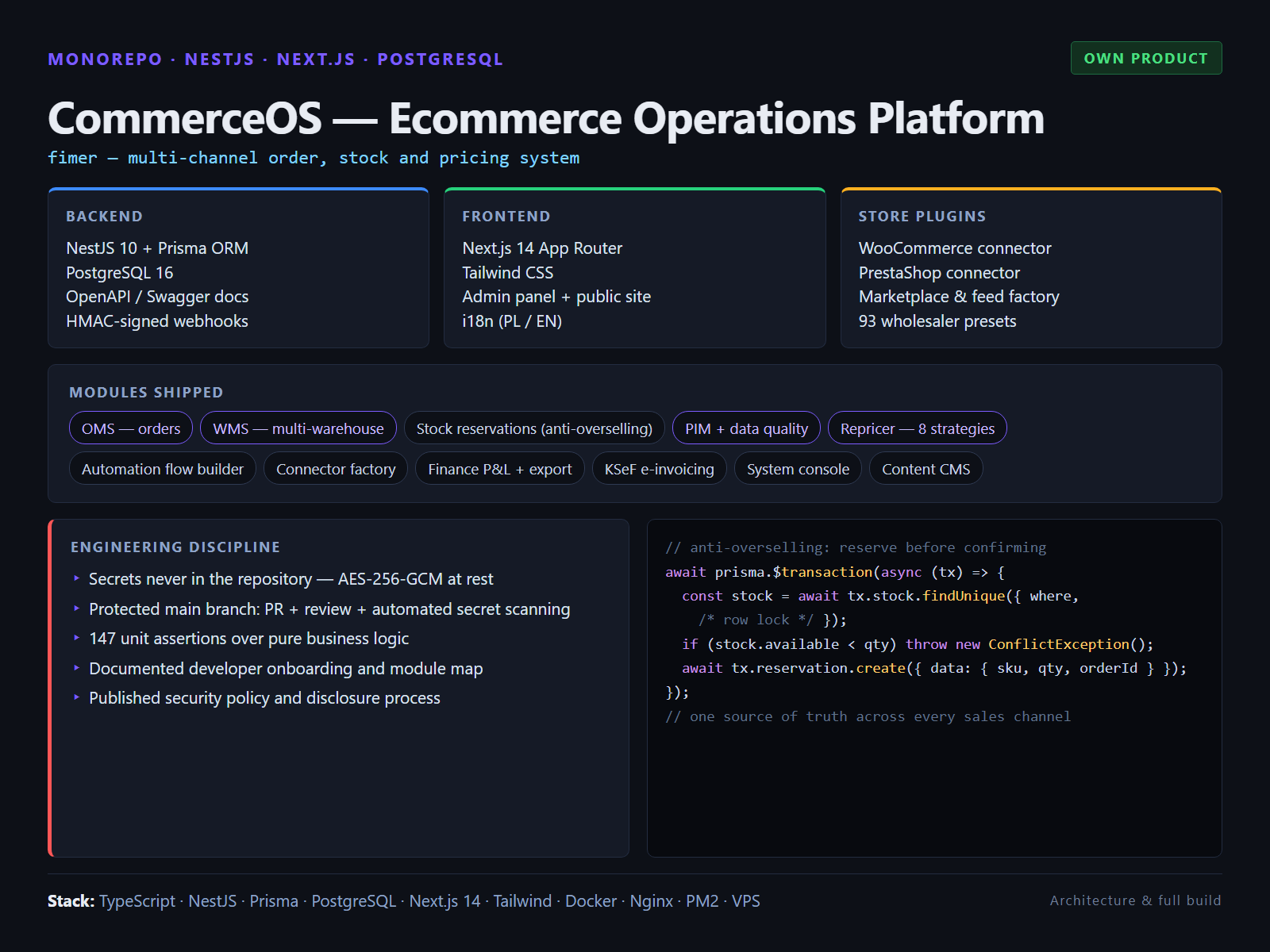Click the word MONOREPO in the top tagline
The image size is (1270, 952).
[105, 59]
